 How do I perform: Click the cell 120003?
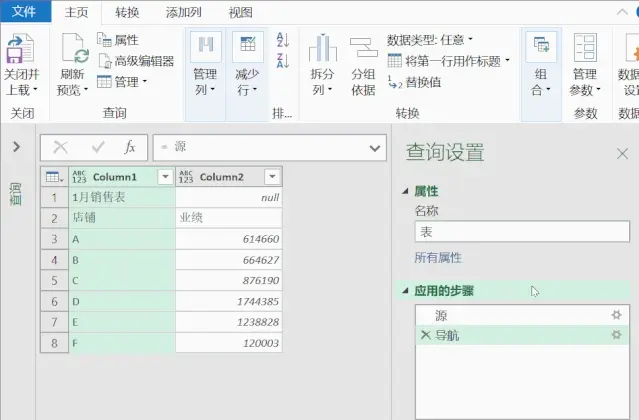(229, 343)
